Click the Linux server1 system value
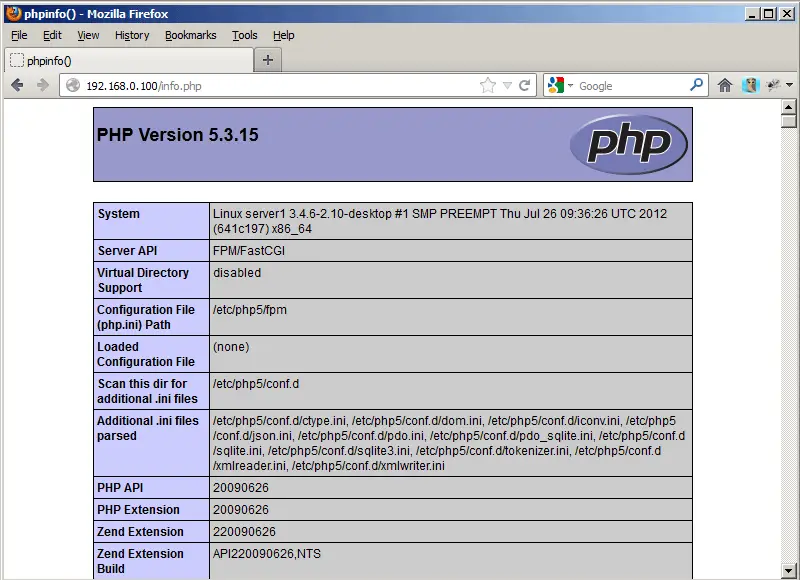 pyautogui.click(x=440, y=221)
